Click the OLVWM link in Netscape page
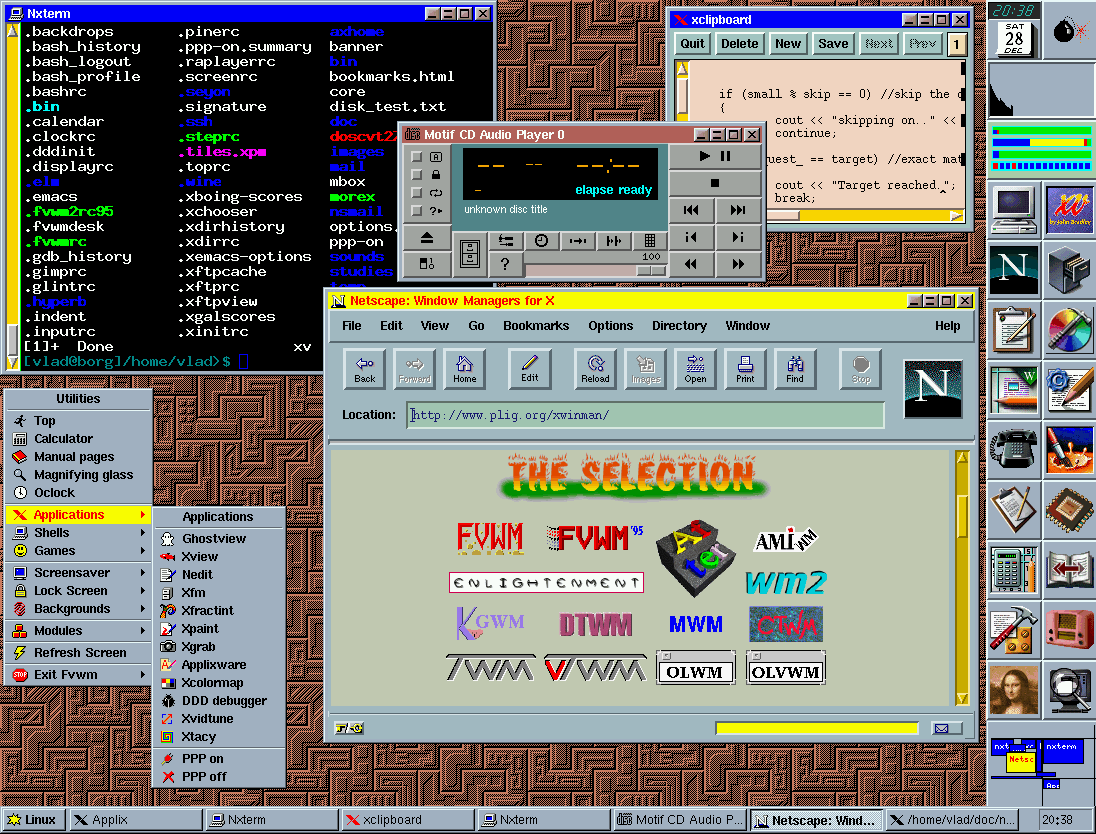Image resolution: width=1096 pixels, height=834 pixels. (786, 668)
